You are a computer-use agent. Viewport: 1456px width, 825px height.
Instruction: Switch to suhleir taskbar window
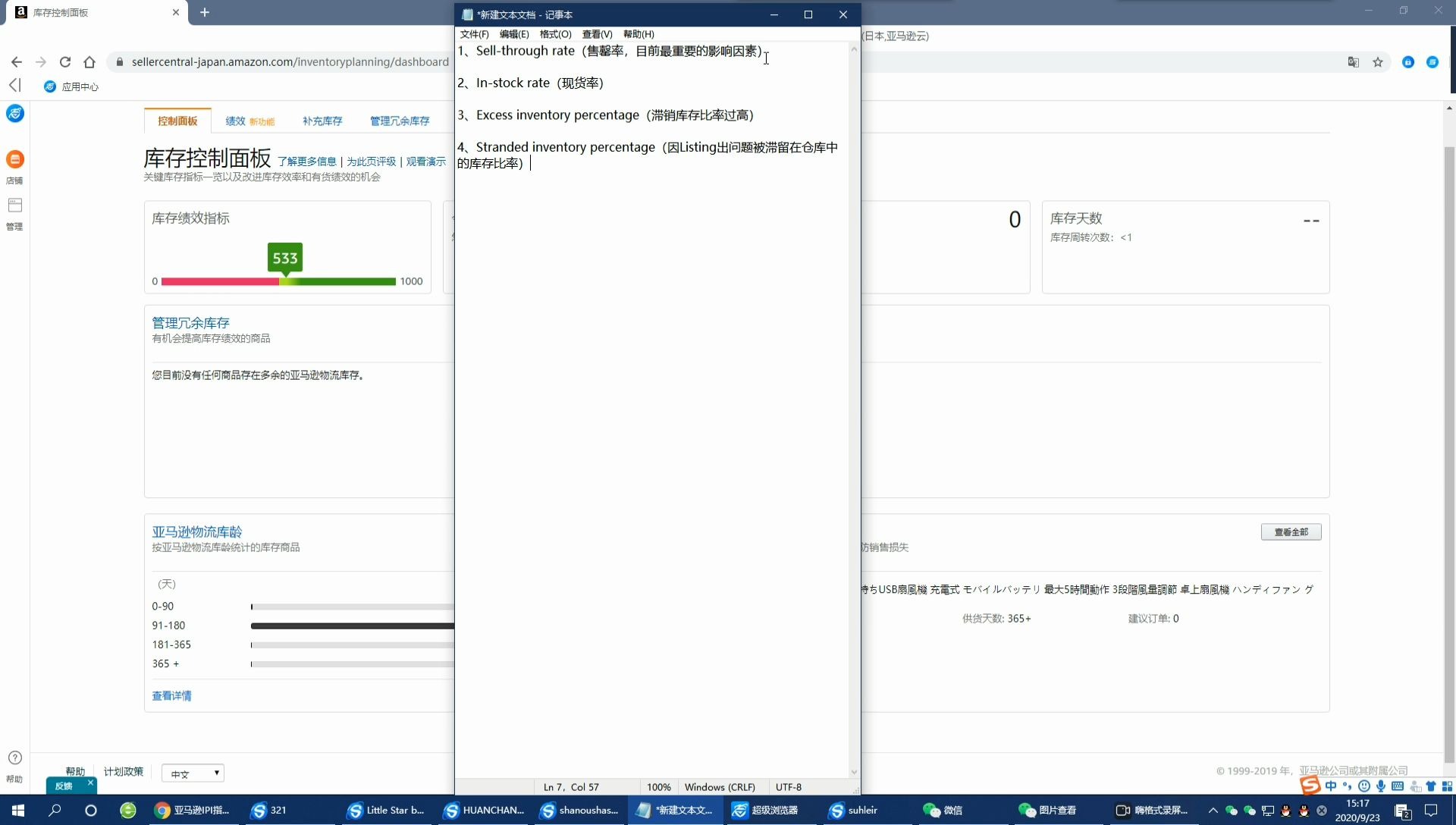(854, 810)
